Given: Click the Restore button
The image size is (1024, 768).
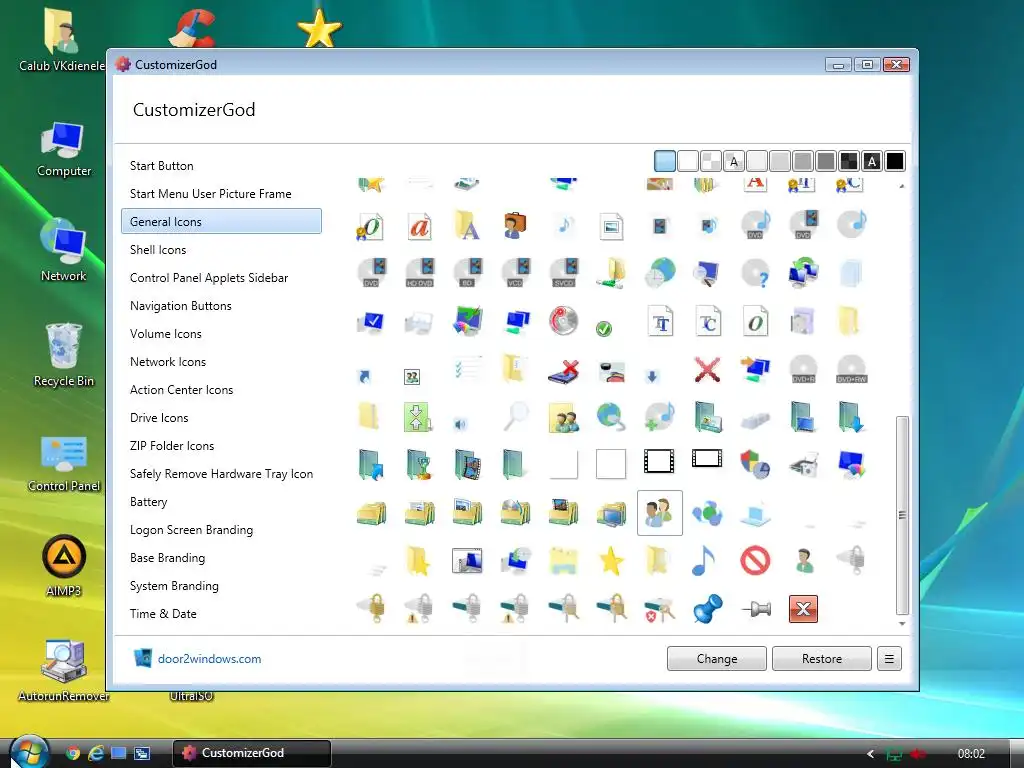Looking at the screenshot, I should (x=822, y=659).
